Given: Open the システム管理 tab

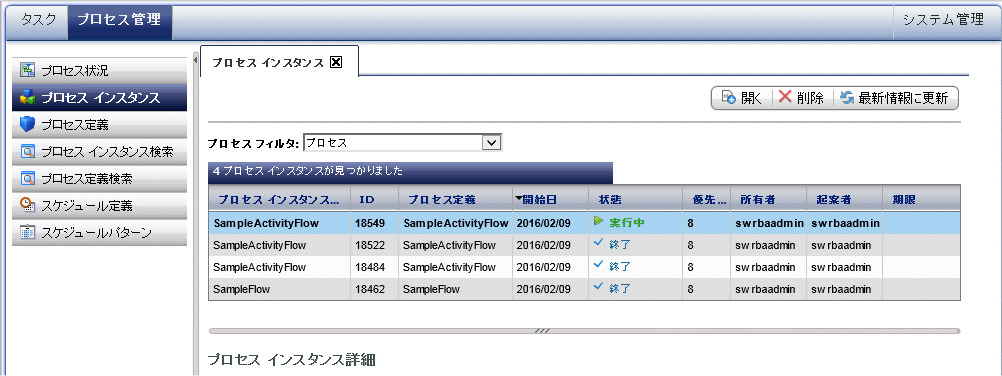Looking at the screenshot, I should click(943, 19).
